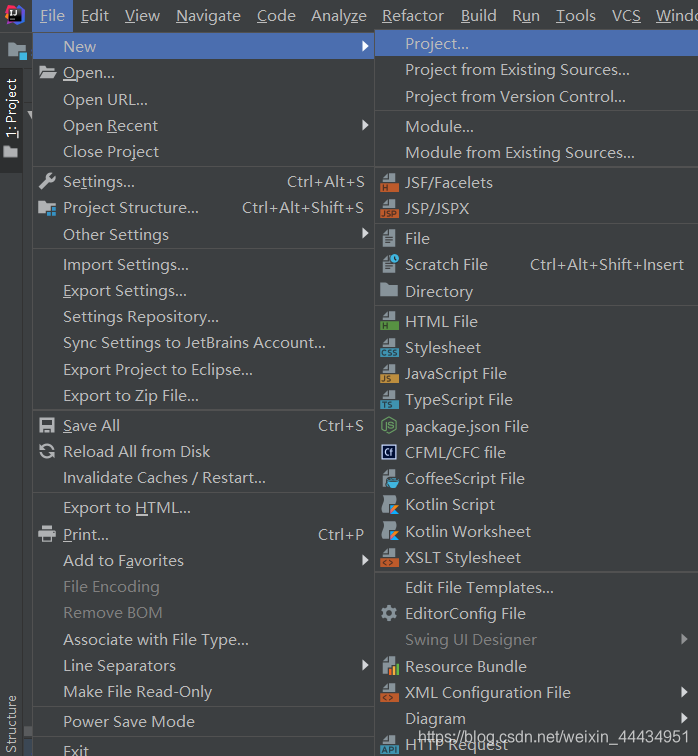This screenshot has width=698, height=756.
Task: Click the Directory folder icon
Action: [389, 290]
